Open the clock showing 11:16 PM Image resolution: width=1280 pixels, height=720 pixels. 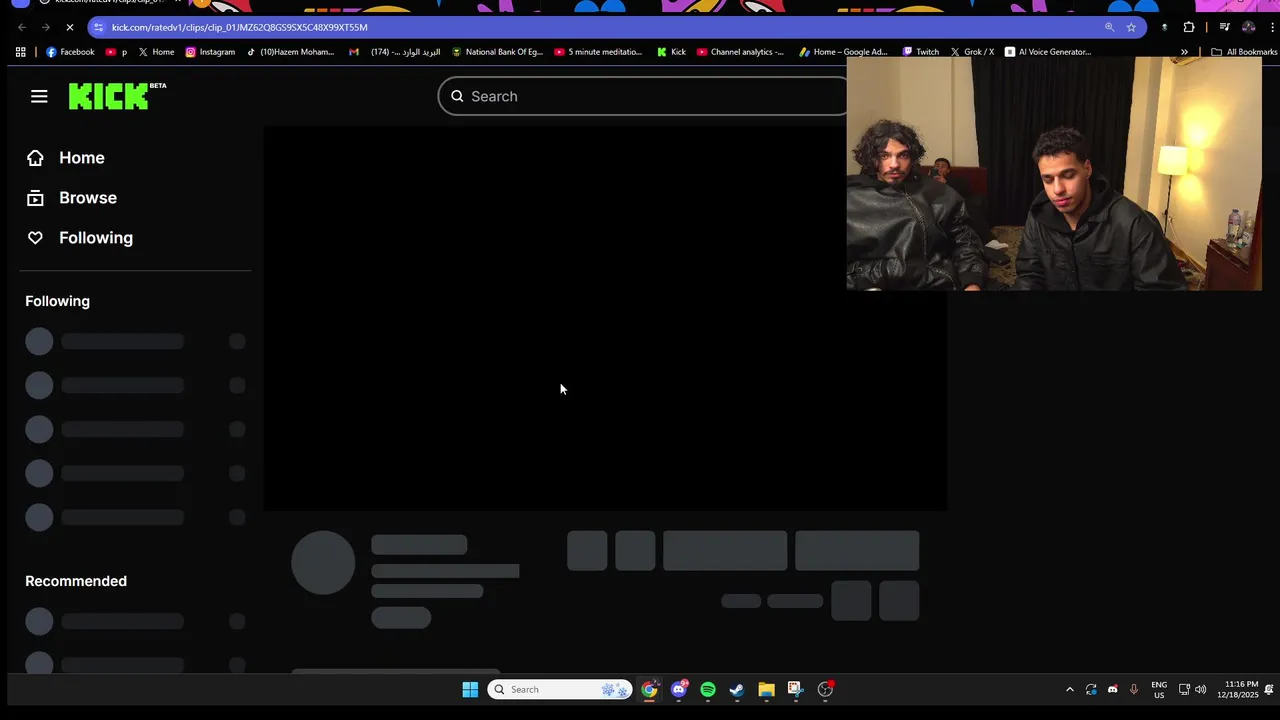tap(1237, 689)
